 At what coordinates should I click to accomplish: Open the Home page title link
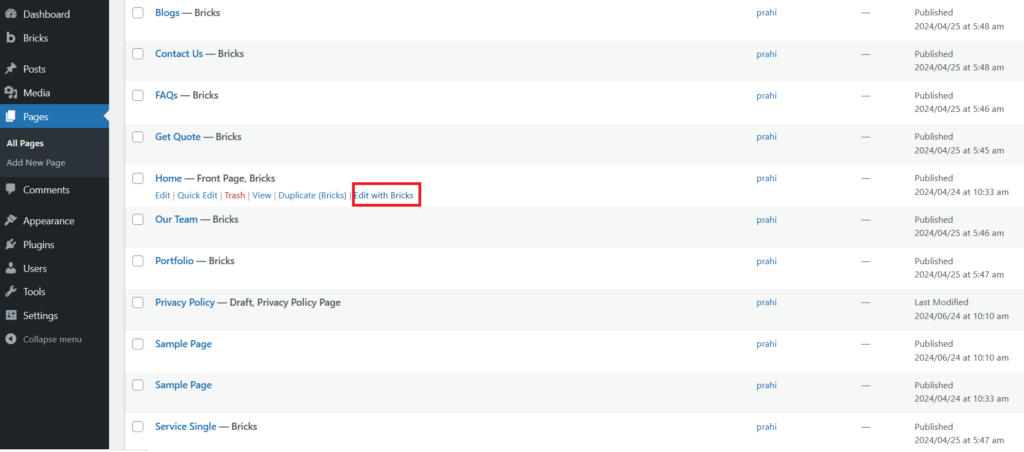pyautogui.click(x=168, y=178)
